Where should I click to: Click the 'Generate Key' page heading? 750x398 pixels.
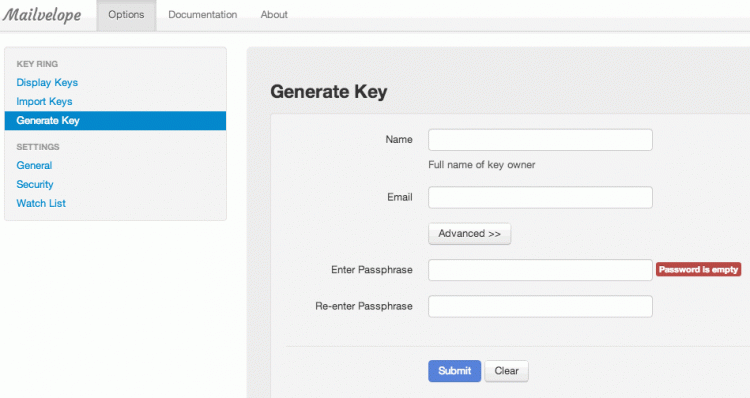point(329,91)
